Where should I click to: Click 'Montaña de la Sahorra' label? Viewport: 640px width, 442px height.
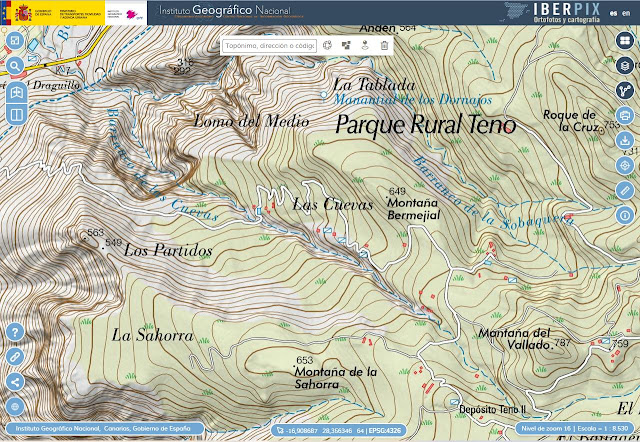tap(336, 378)
